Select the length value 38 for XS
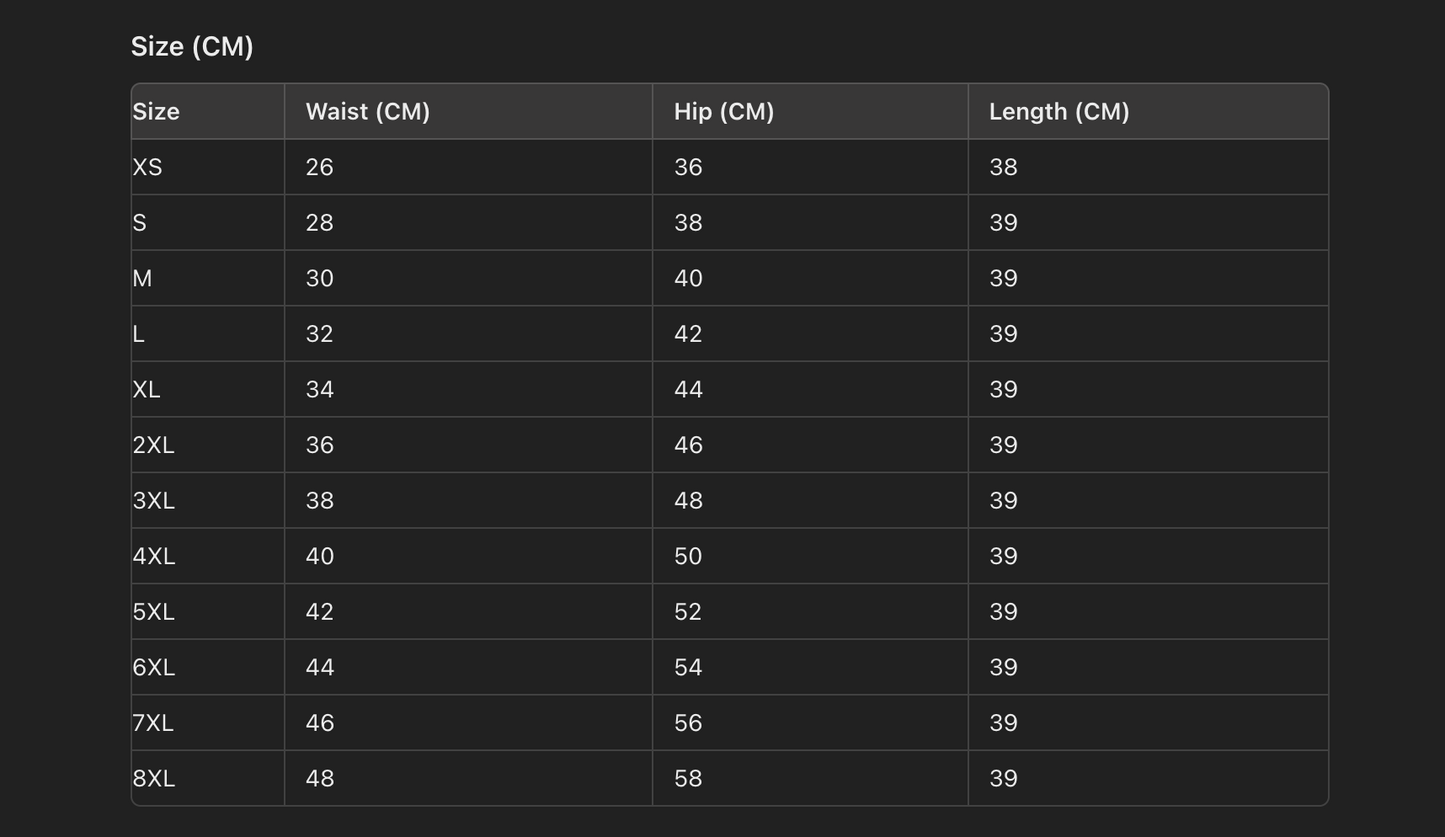 click(1003, 168)
